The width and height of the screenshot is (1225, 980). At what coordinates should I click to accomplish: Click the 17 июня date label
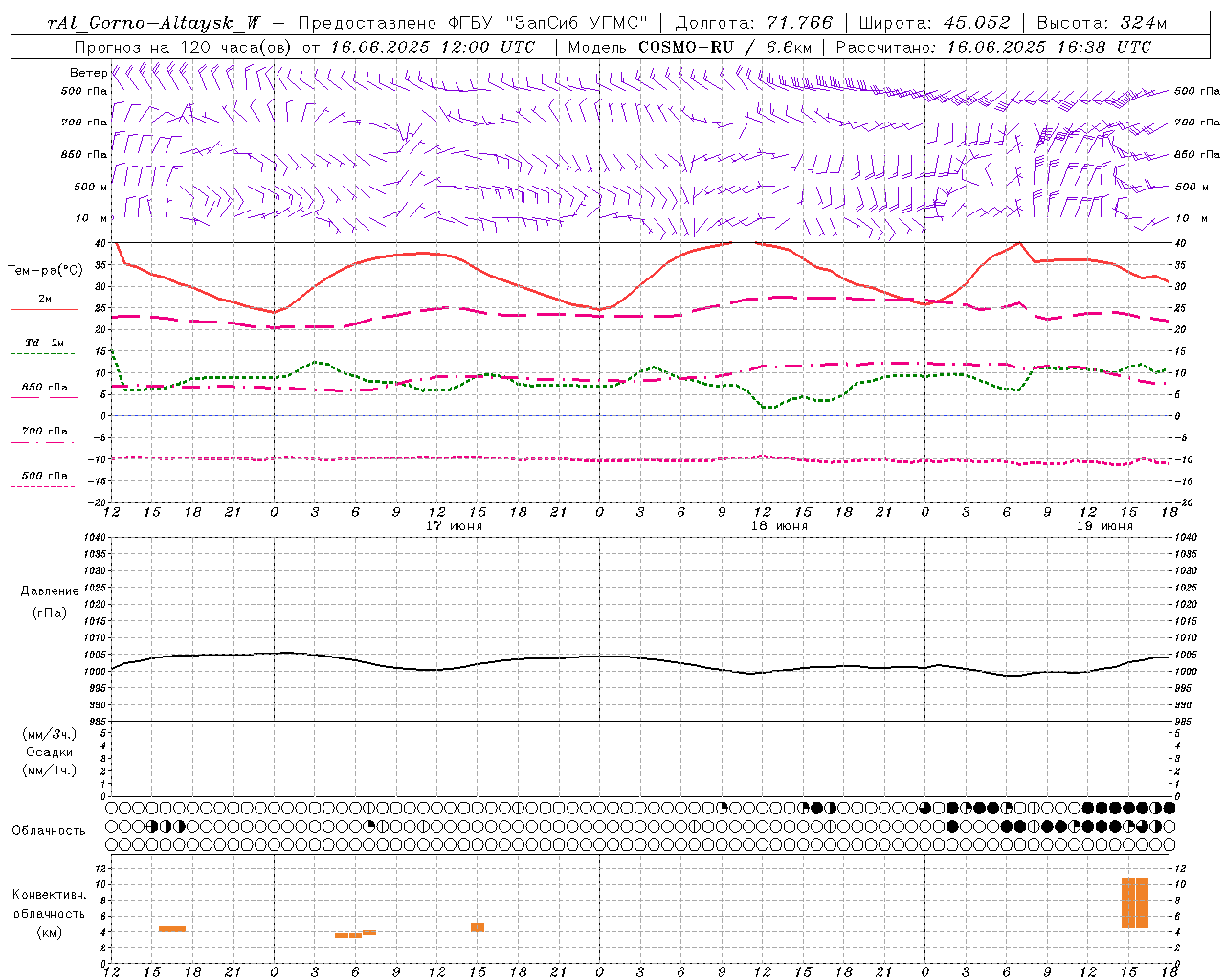pos(454,526)
